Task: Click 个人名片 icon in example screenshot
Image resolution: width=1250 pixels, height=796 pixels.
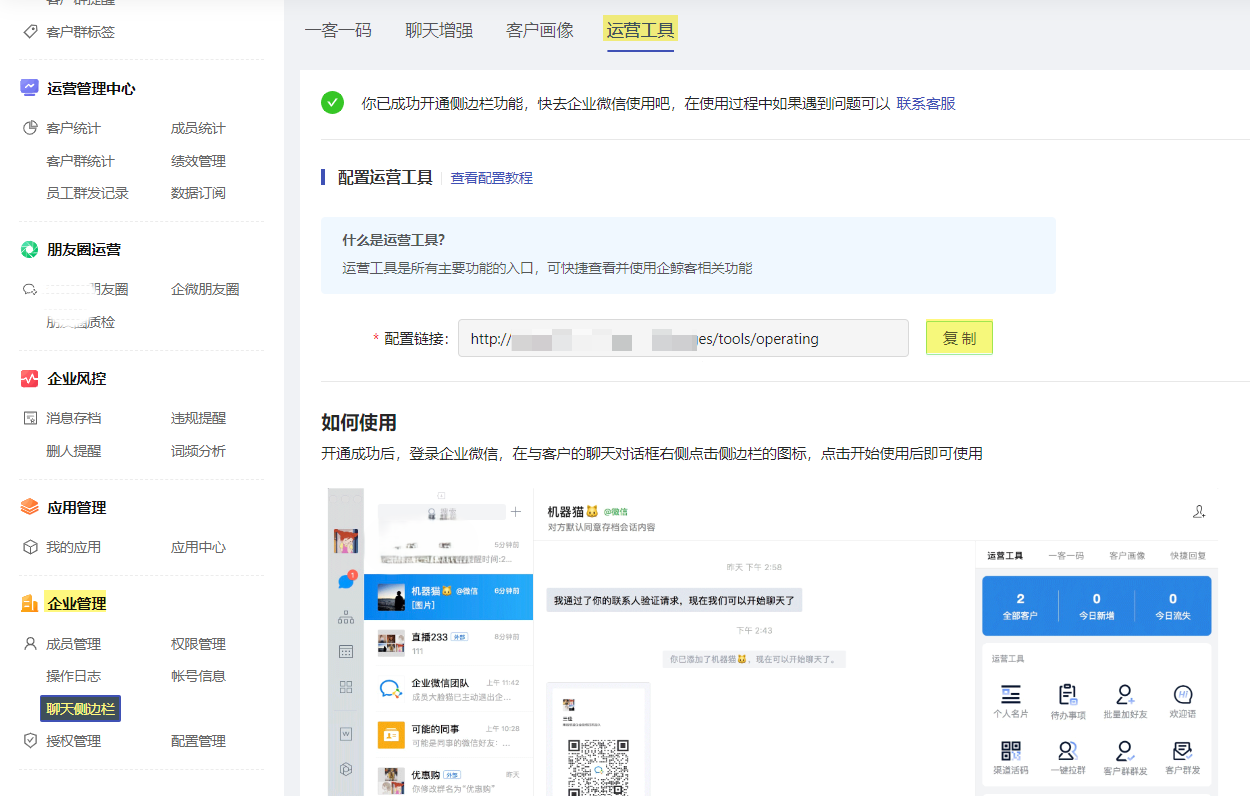Action: point(1010,695)
